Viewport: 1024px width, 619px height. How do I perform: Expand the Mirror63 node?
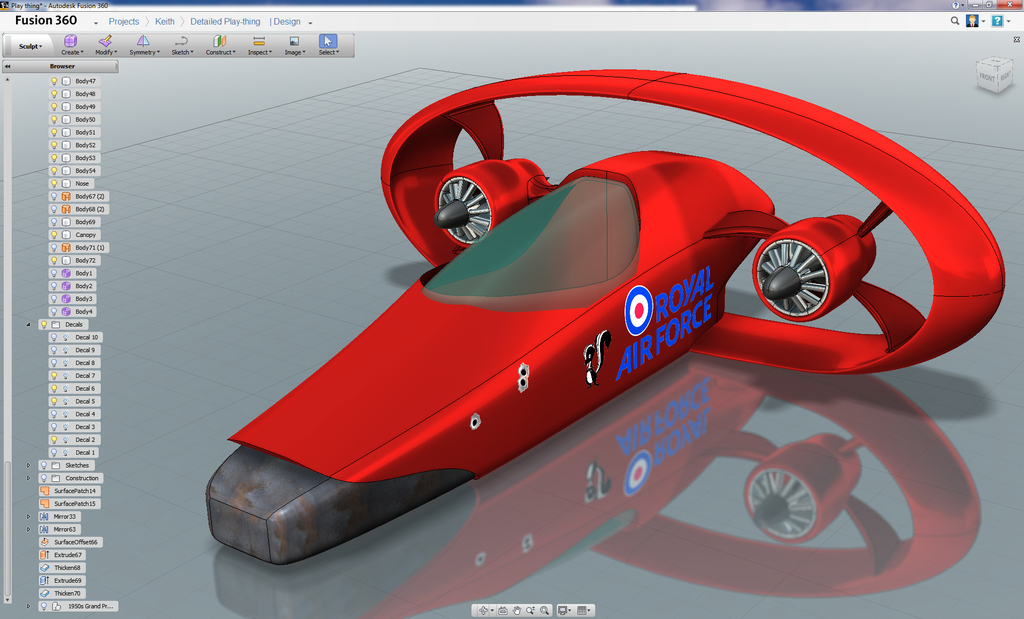[x=28, y=530]
